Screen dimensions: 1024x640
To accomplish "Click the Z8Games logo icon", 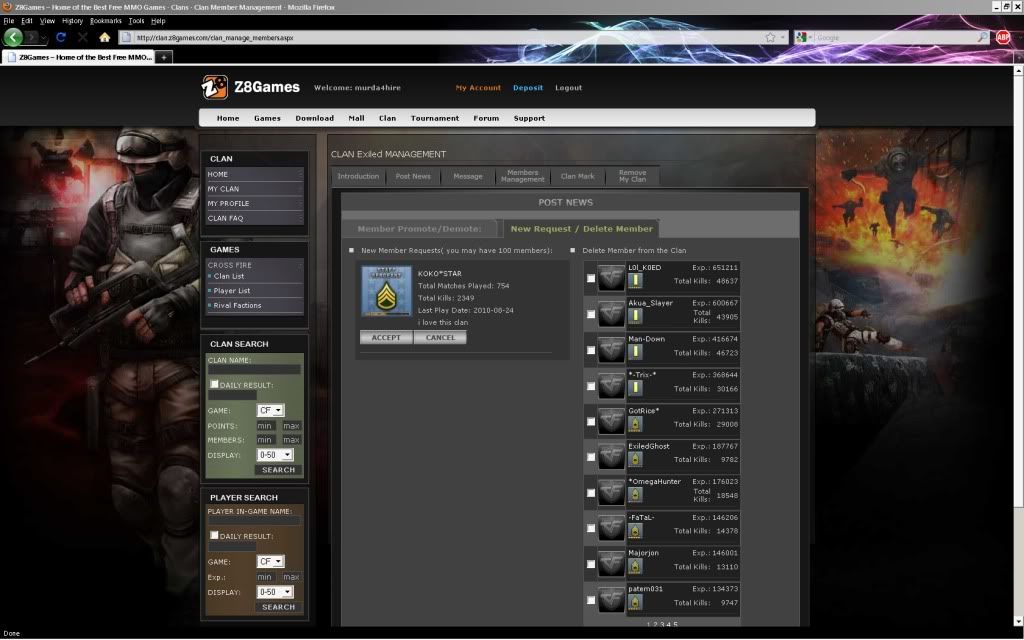I will click(215, 88).
